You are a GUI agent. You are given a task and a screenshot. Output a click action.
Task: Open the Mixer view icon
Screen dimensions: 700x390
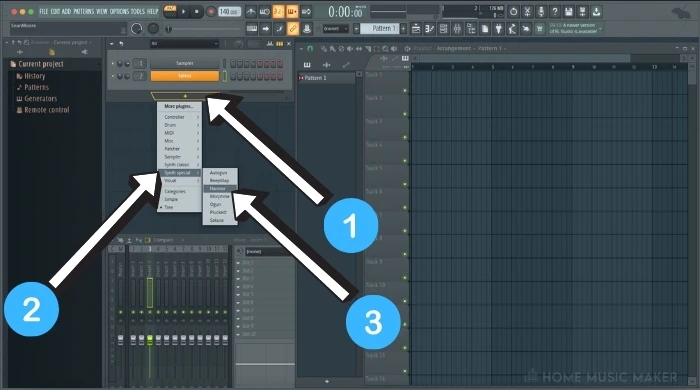(x=457, y=29)
